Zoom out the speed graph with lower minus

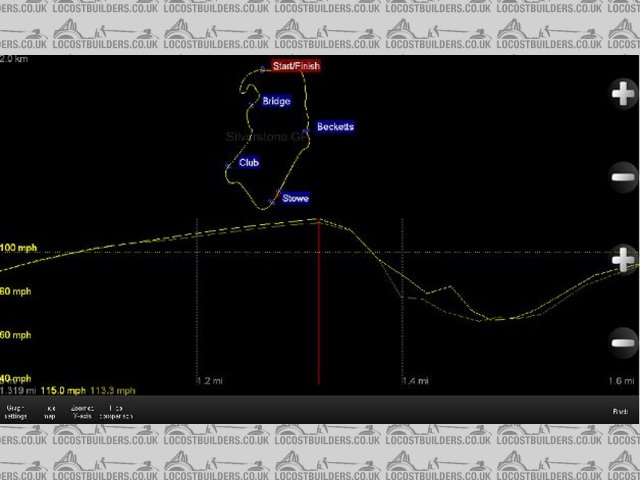(622, 342)
